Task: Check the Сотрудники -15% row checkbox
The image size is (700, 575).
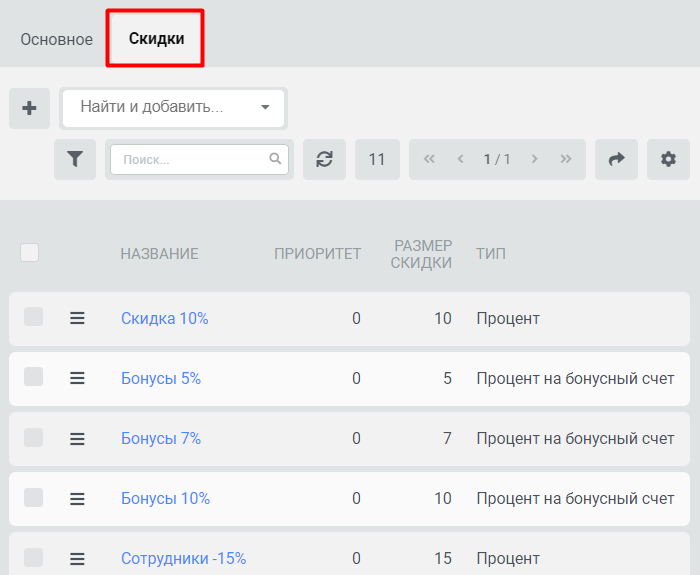Action: click(x=33, y=558)
